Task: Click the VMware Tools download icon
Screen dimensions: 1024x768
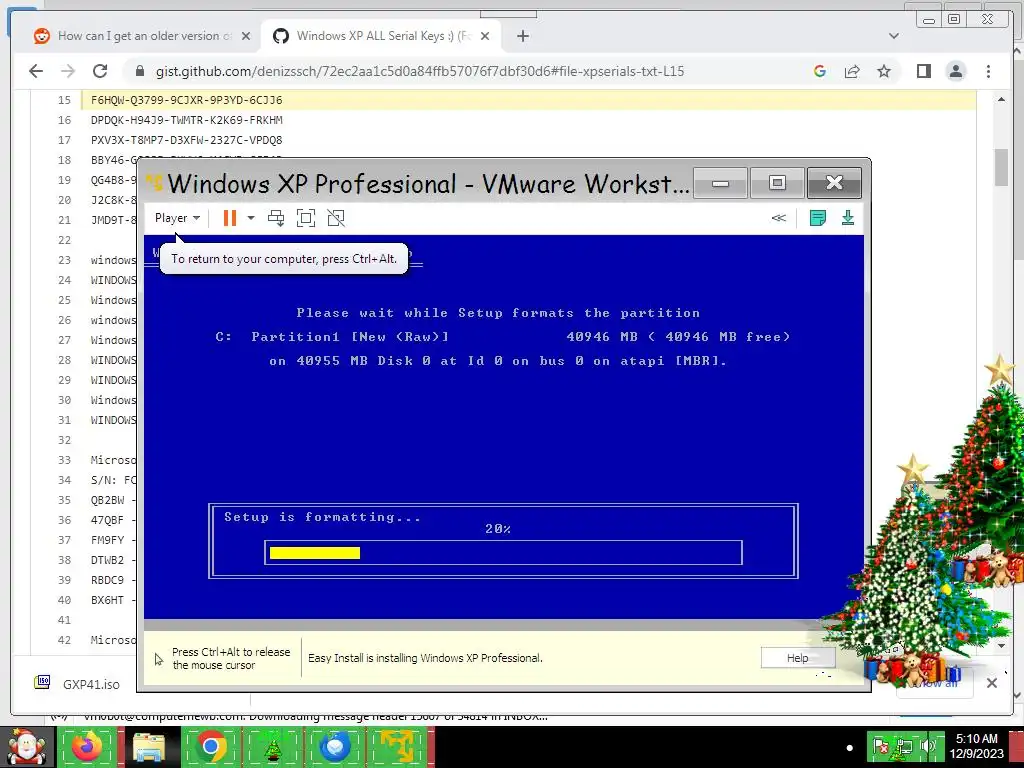Action: (x=848, y=218)
